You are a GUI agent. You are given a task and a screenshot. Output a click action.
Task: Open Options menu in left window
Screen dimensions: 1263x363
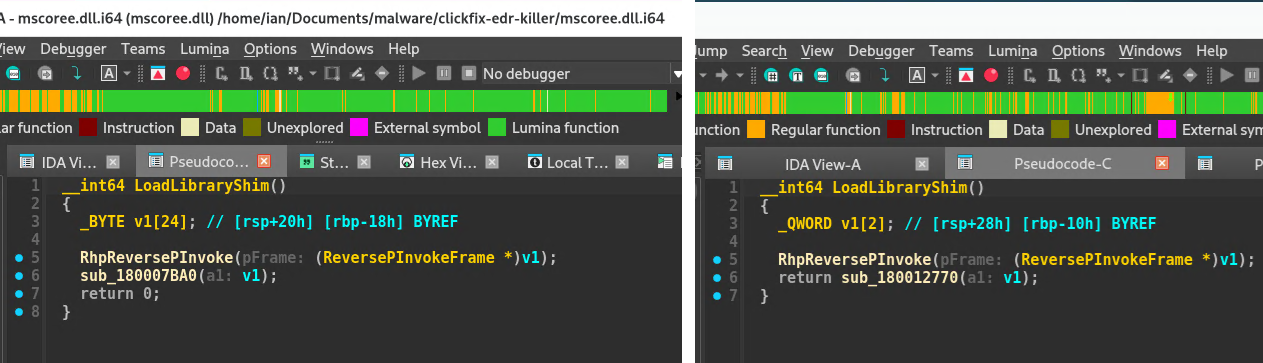point(270,48)
